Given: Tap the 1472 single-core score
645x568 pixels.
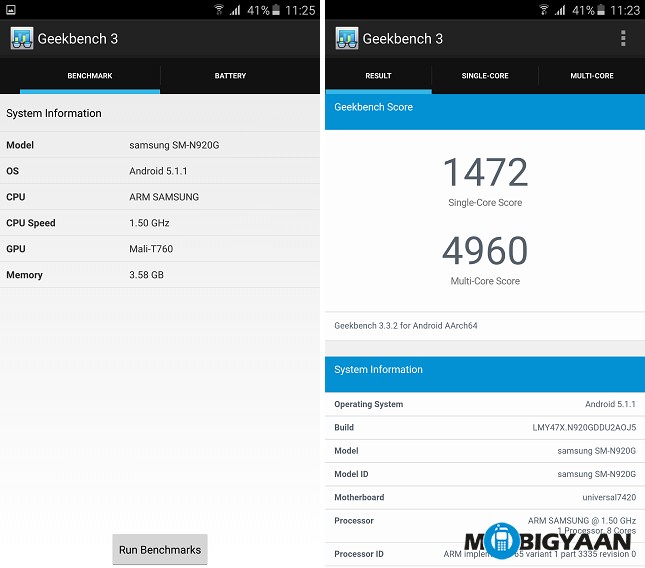Looking at the screenshot, I should click(x=485, y=172).
